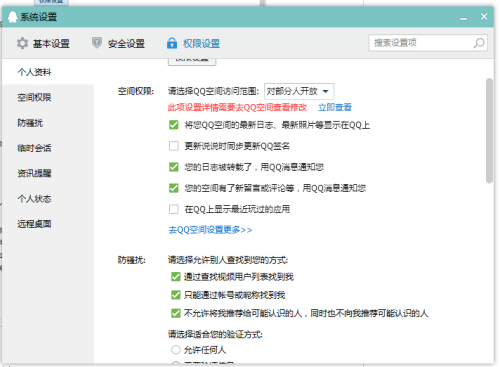Click the label 请选择适合您的验证方式
The height and width of the screenshot is (367, 500).
click(x=215, y=334)
